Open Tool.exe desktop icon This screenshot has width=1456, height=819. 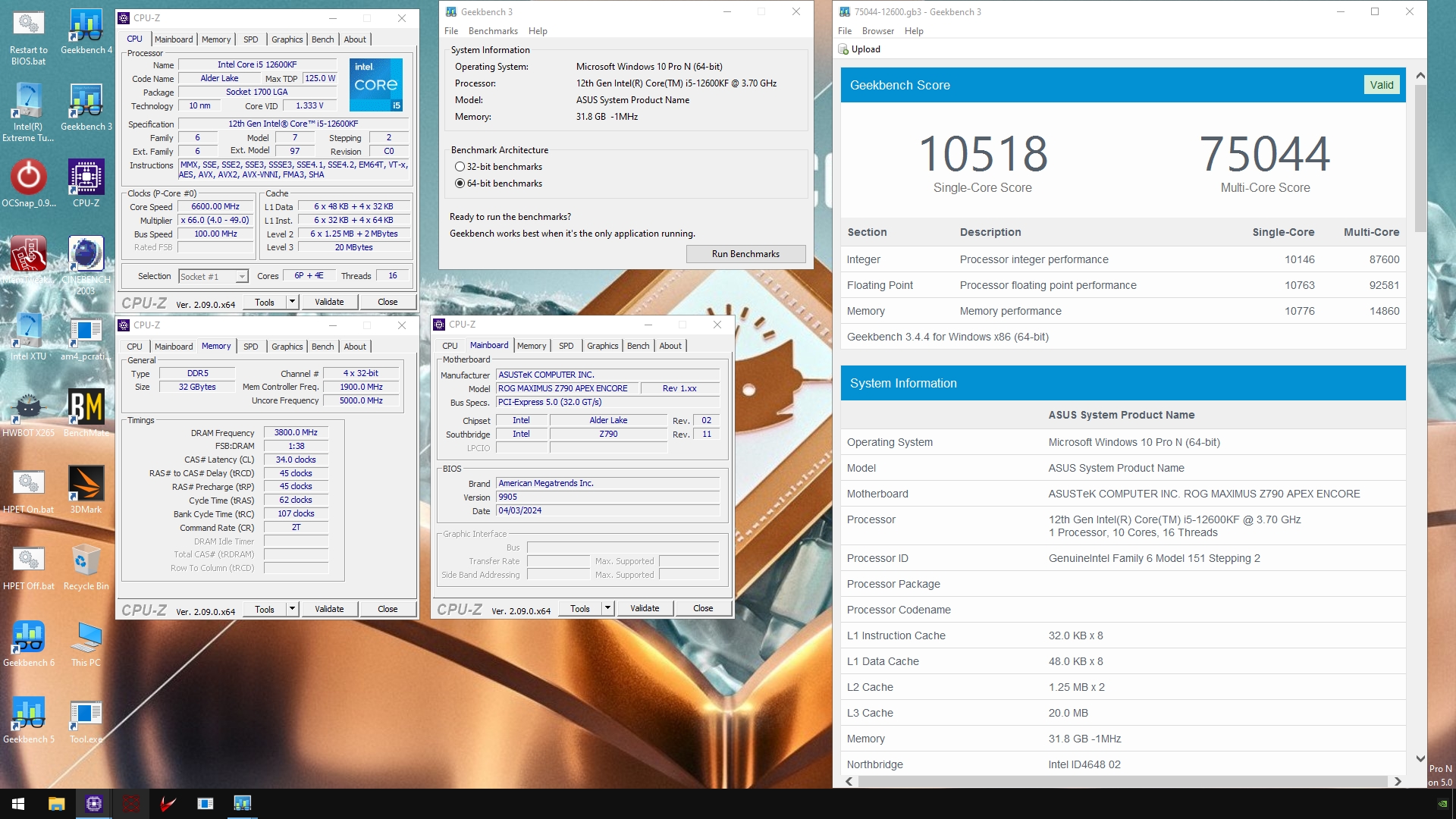point(86,720)
